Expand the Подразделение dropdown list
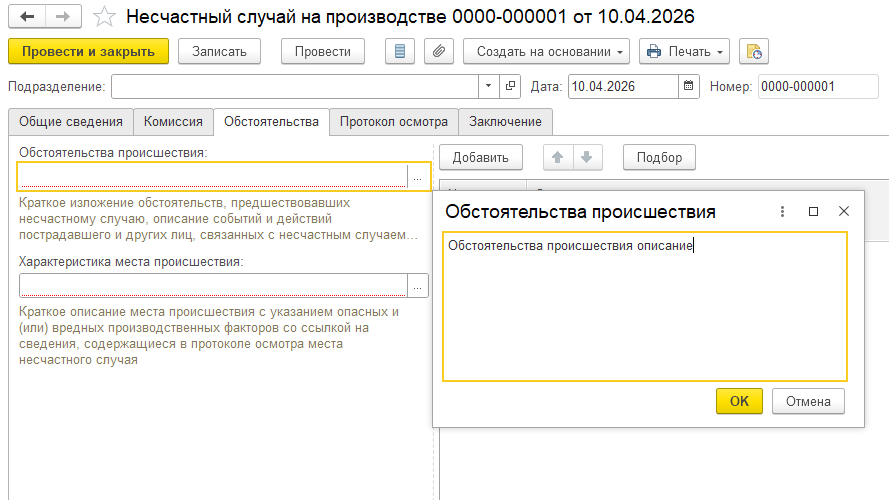Image resolution: width=889 pixels, height=500 pixels. tap(488, 86)
